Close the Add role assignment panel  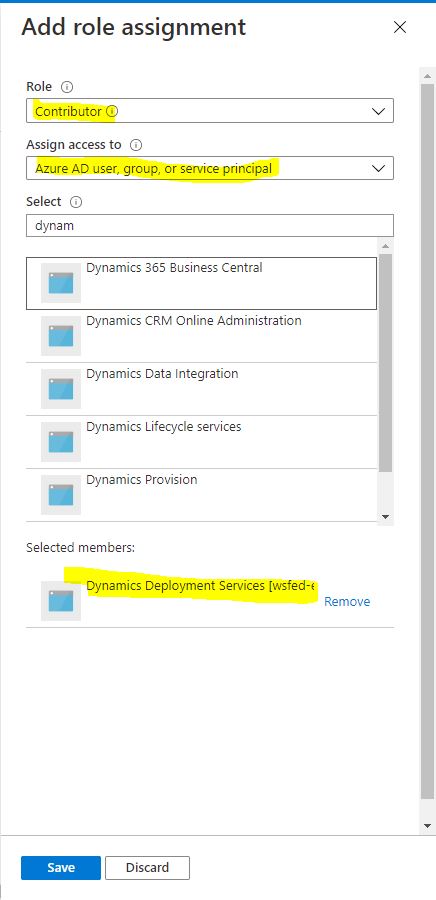click(400, 28)
